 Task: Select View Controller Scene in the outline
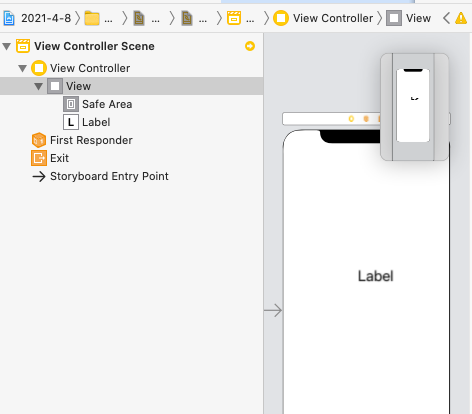(x=94, y=46)
